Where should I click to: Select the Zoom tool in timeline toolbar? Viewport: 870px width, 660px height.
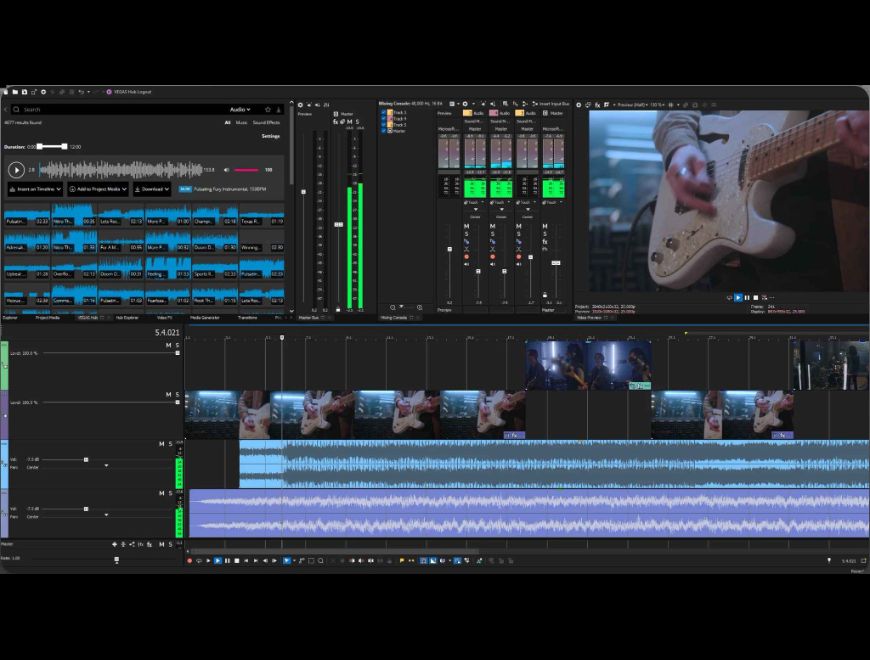[321, 561]
